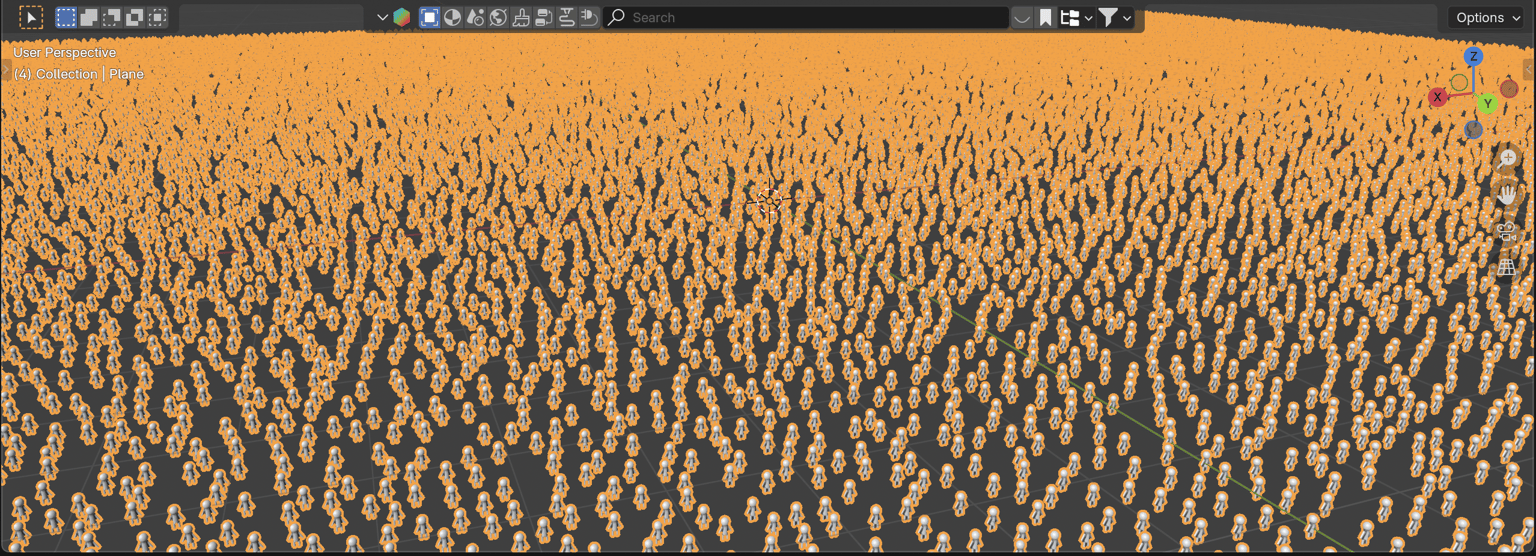Toggle the bookmark icon
This screenshot has width=1536, height=556.
coord(1045,17)
